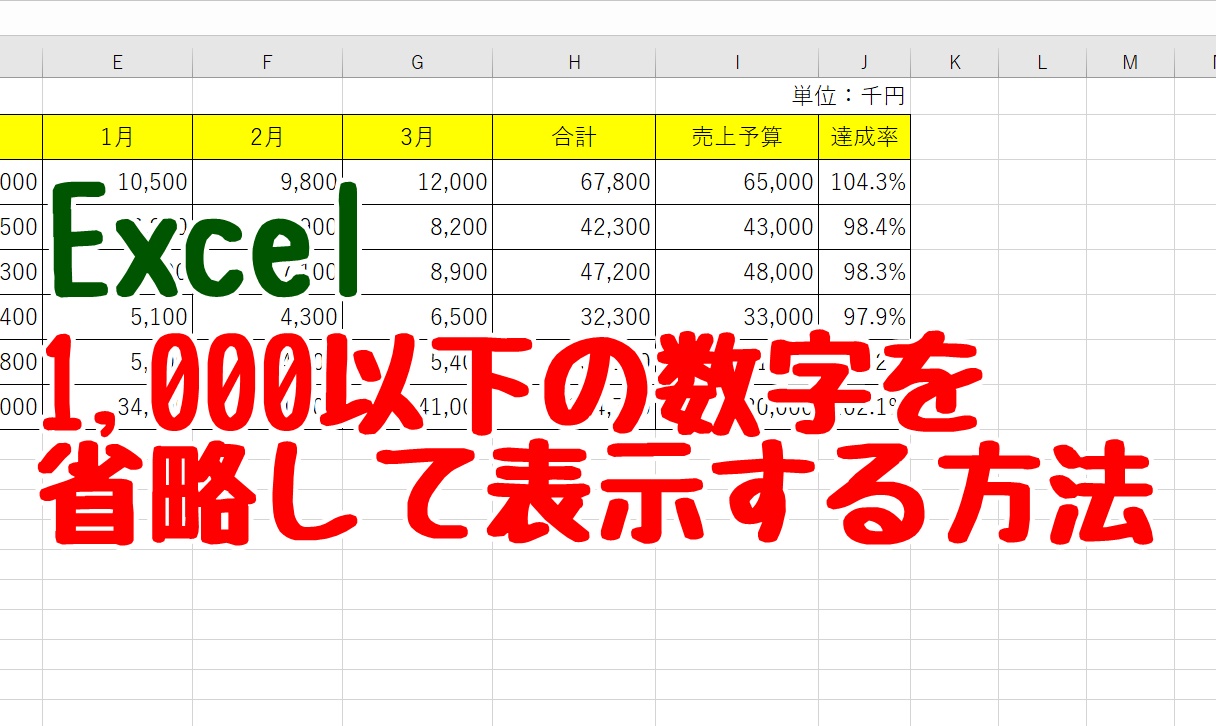Select the 達成率 header cell
This screenshot has width=1216, height=726.
coord(864,137)
